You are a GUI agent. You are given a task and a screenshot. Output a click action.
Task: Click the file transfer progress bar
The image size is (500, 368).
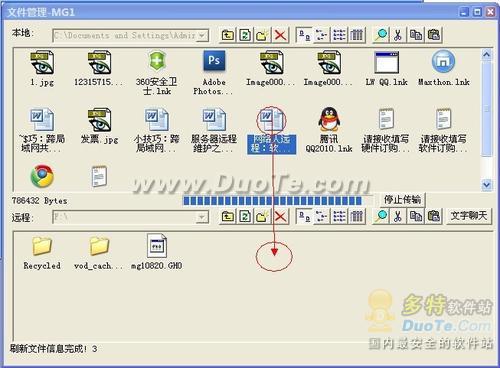tap(273, 201)
